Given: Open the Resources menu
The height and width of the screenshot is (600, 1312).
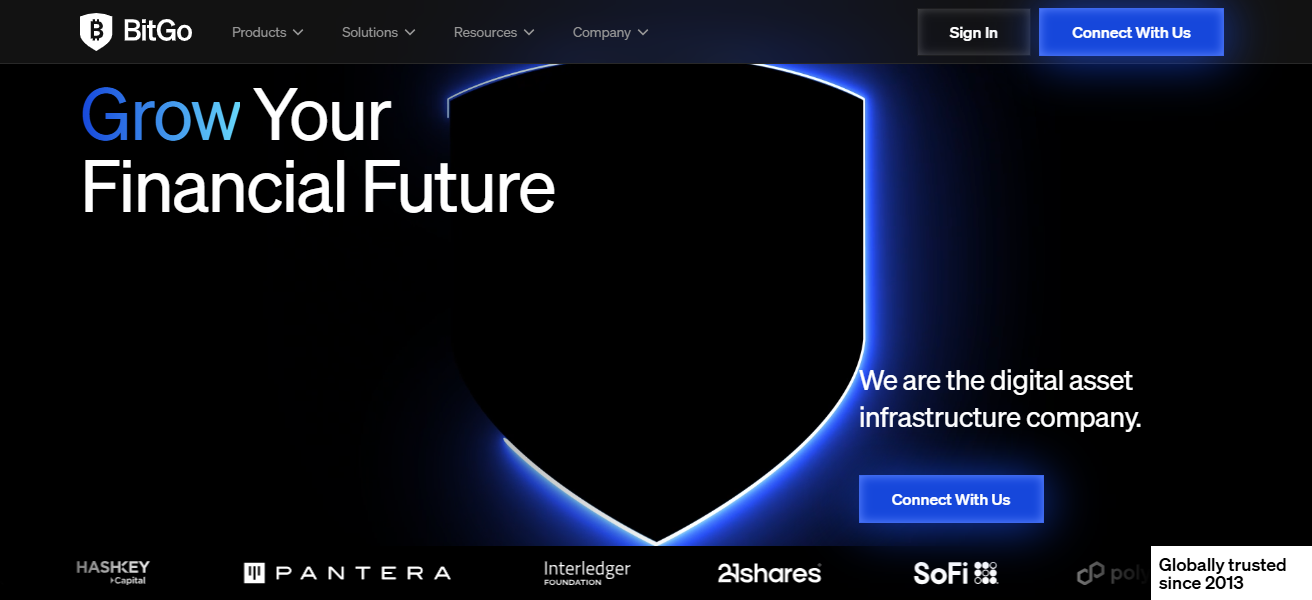Looking at the screenshot, I should point(485,33).
